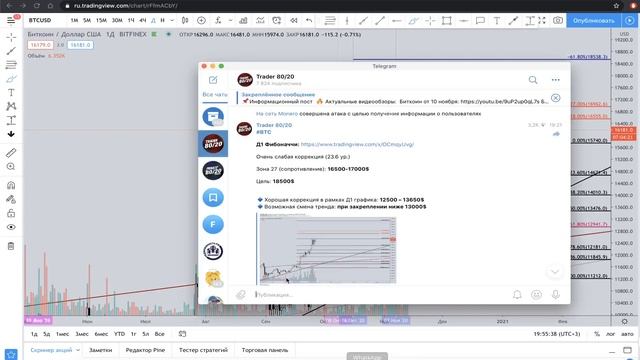Click the blue Опубликовать button

pos(593,20)
